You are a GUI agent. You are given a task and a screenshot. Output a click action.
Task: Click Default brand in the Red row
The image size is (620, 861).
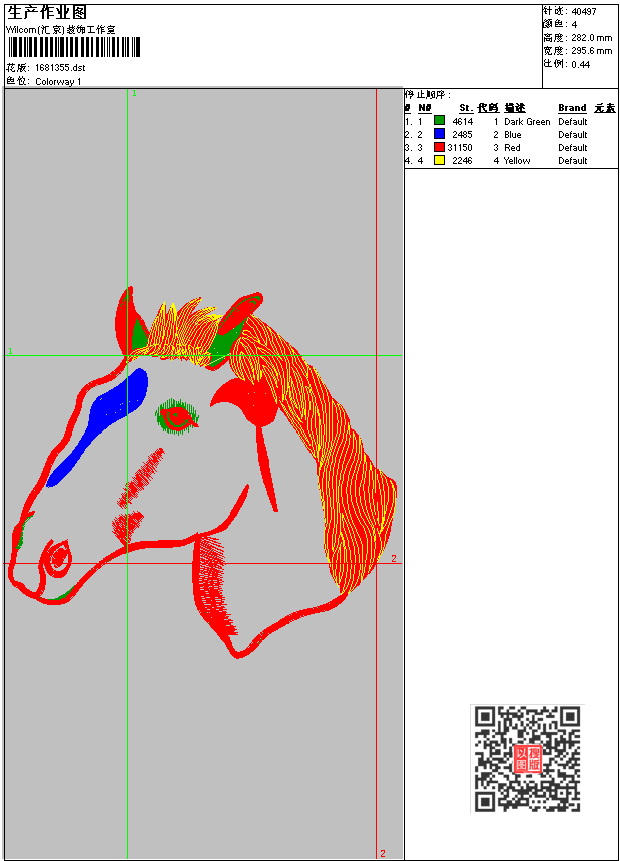(x=573, y=148)
